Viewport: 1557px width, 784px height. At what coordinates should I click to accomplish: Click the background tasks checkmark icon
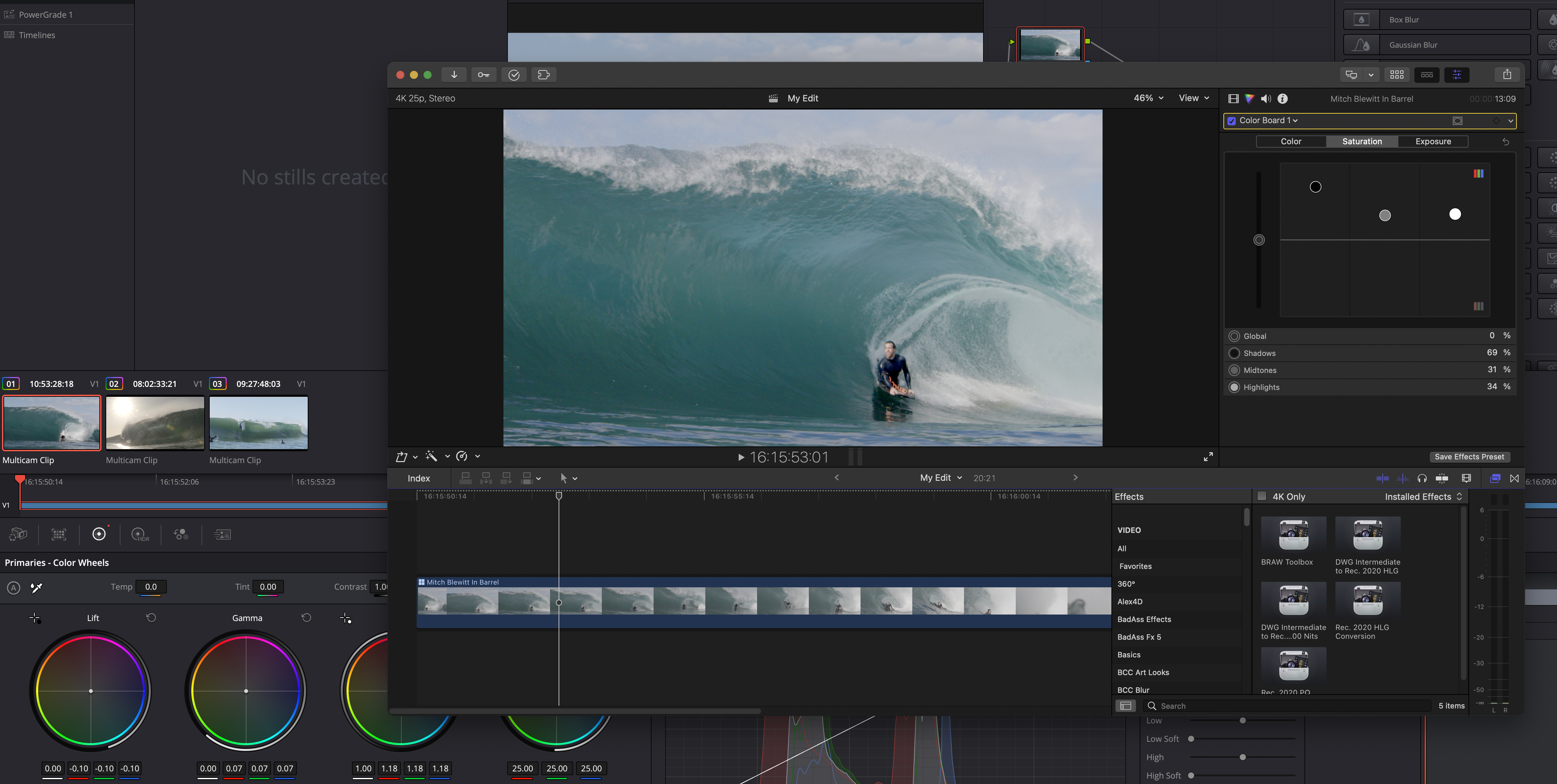tap(514, 75)
